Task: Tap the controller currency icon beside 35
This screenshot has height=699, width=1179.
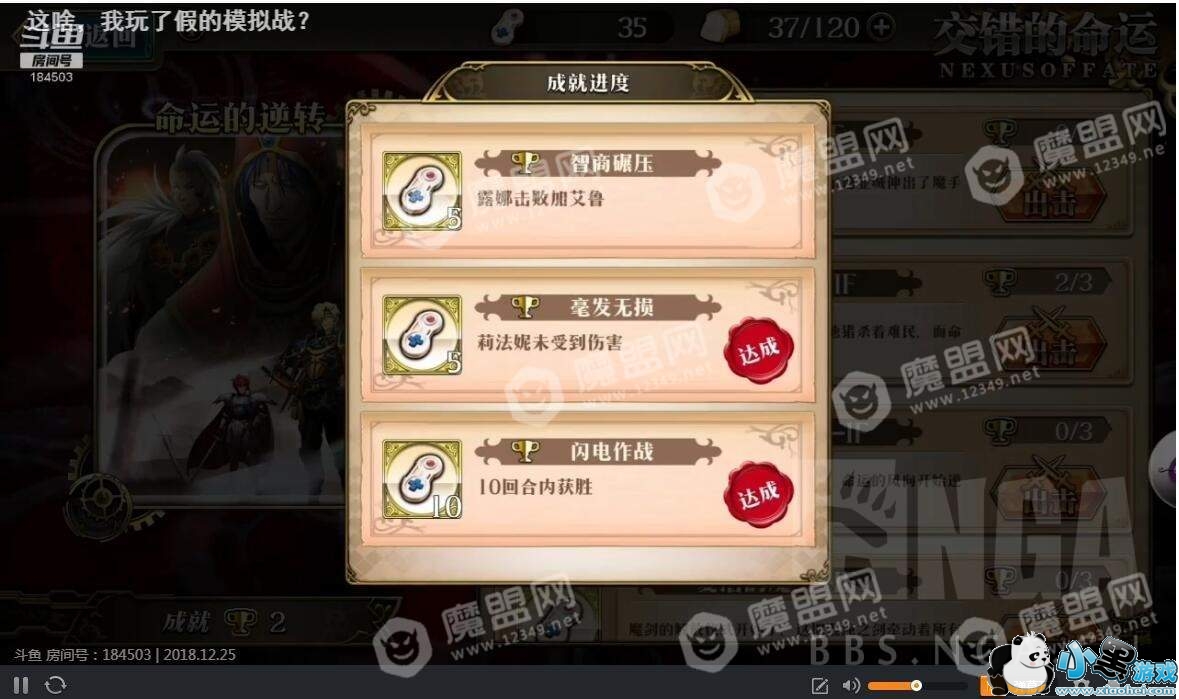Action: pos(510,27)
